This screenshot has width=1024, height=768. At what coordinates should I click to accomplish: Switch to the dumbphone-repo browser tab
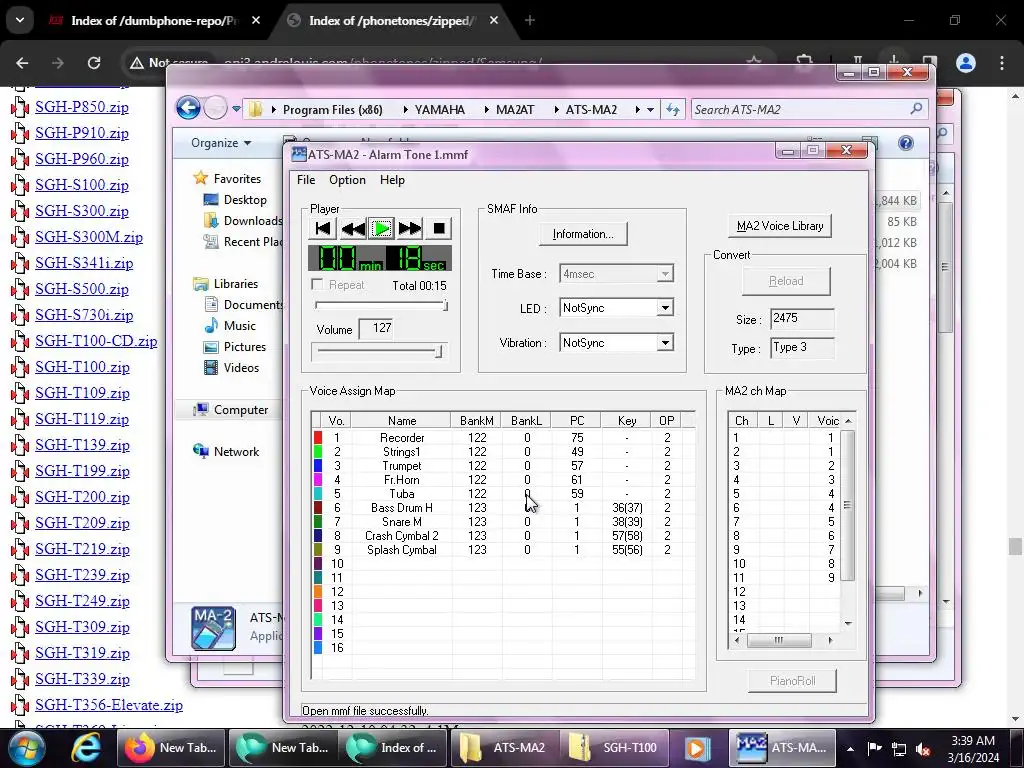[x=154, y=21]
